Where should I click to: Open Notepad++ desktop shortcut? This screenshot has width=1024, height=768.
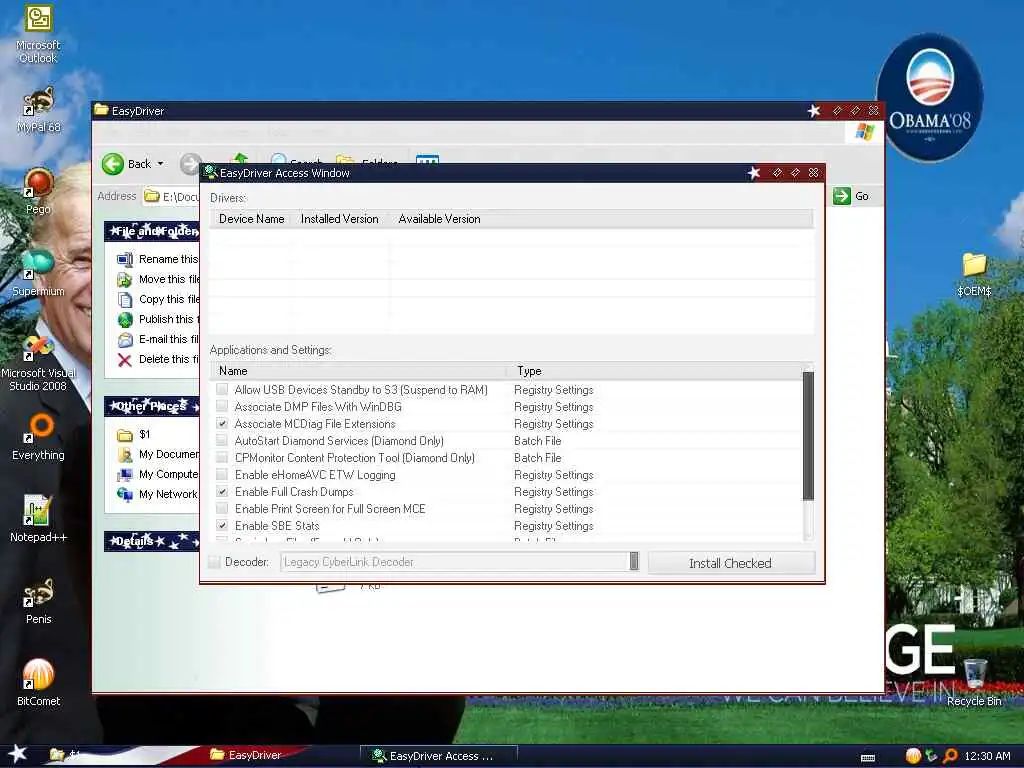coord(38,519)
